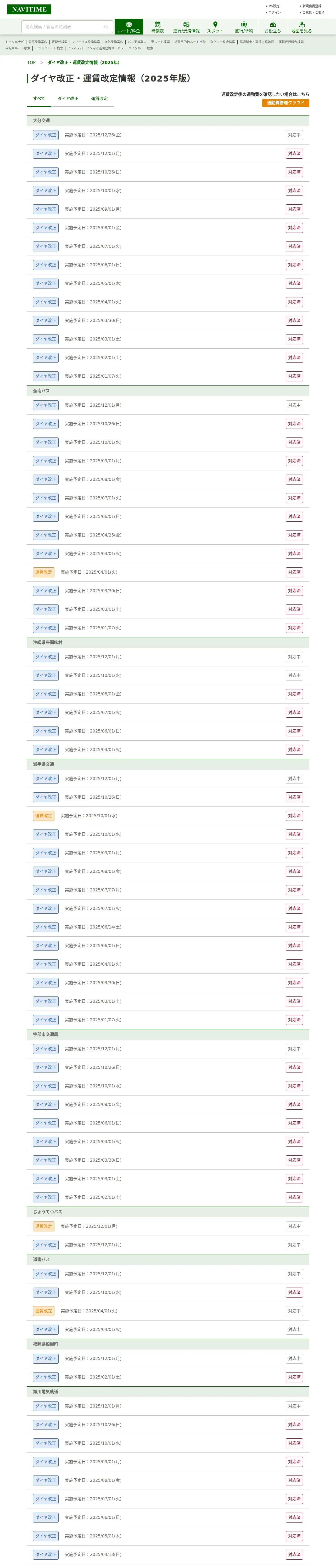Click the 通勤費管理クラウド orange button

pyautogui.click(x=285, y=103)
